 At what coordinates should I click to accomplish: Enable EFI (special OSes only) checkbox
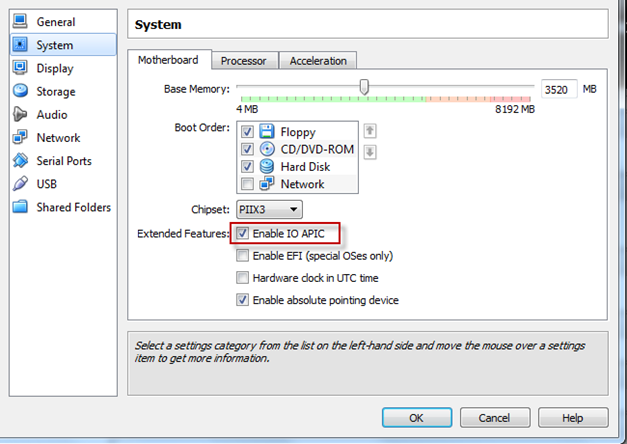coord(242,255)
